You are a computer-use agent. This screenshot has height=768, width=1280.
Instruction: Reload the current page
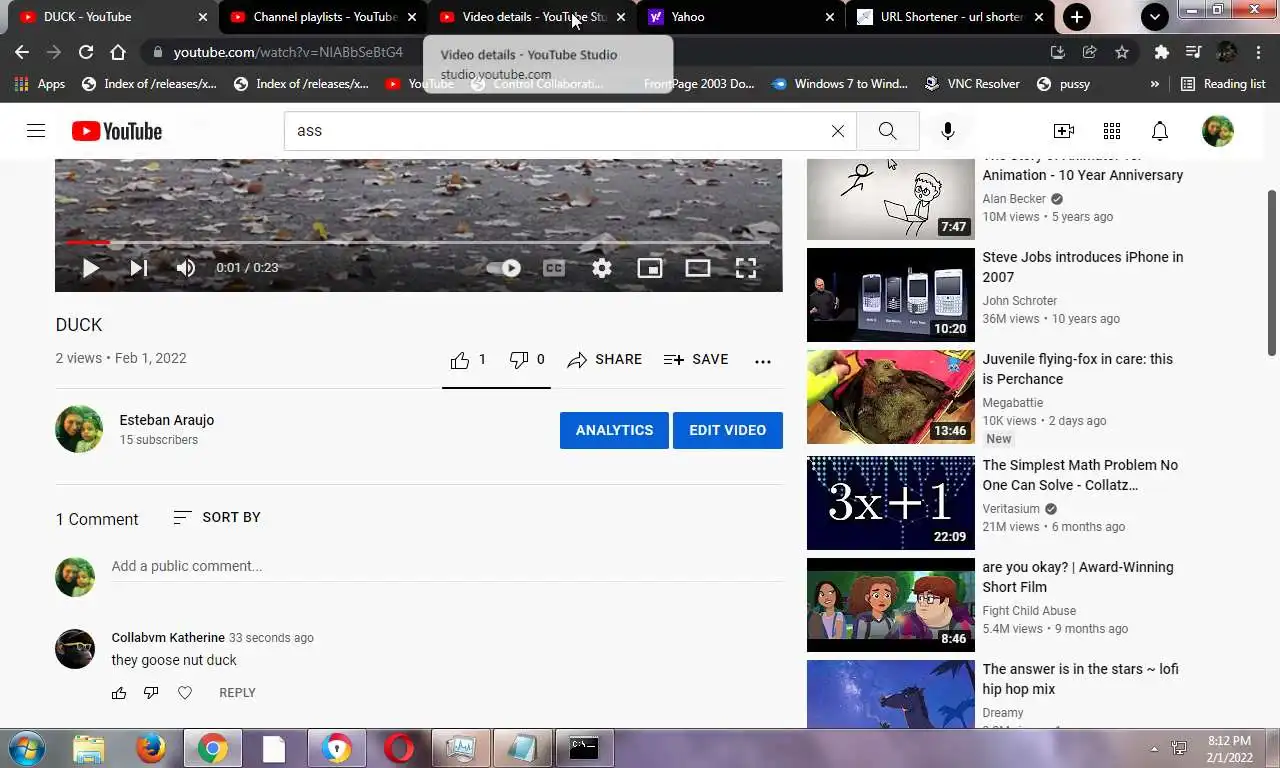86,52
